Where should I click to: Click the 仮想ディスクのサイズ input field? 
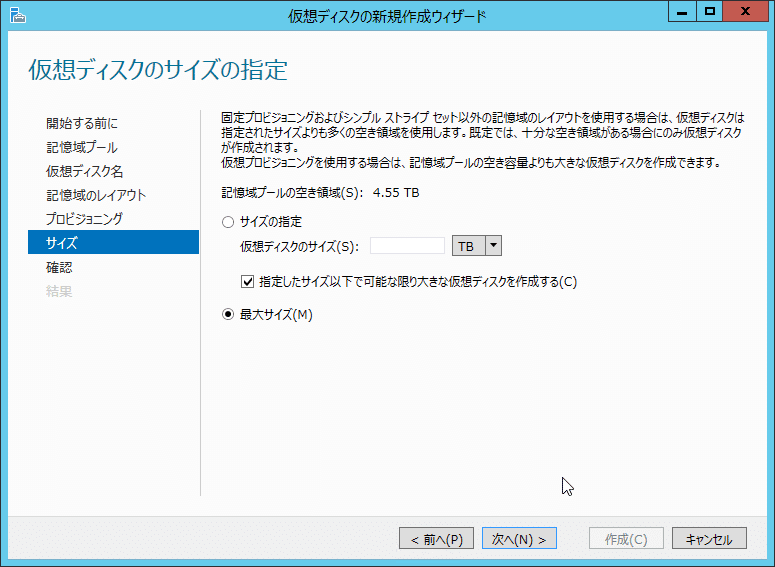tap(407, 246)
